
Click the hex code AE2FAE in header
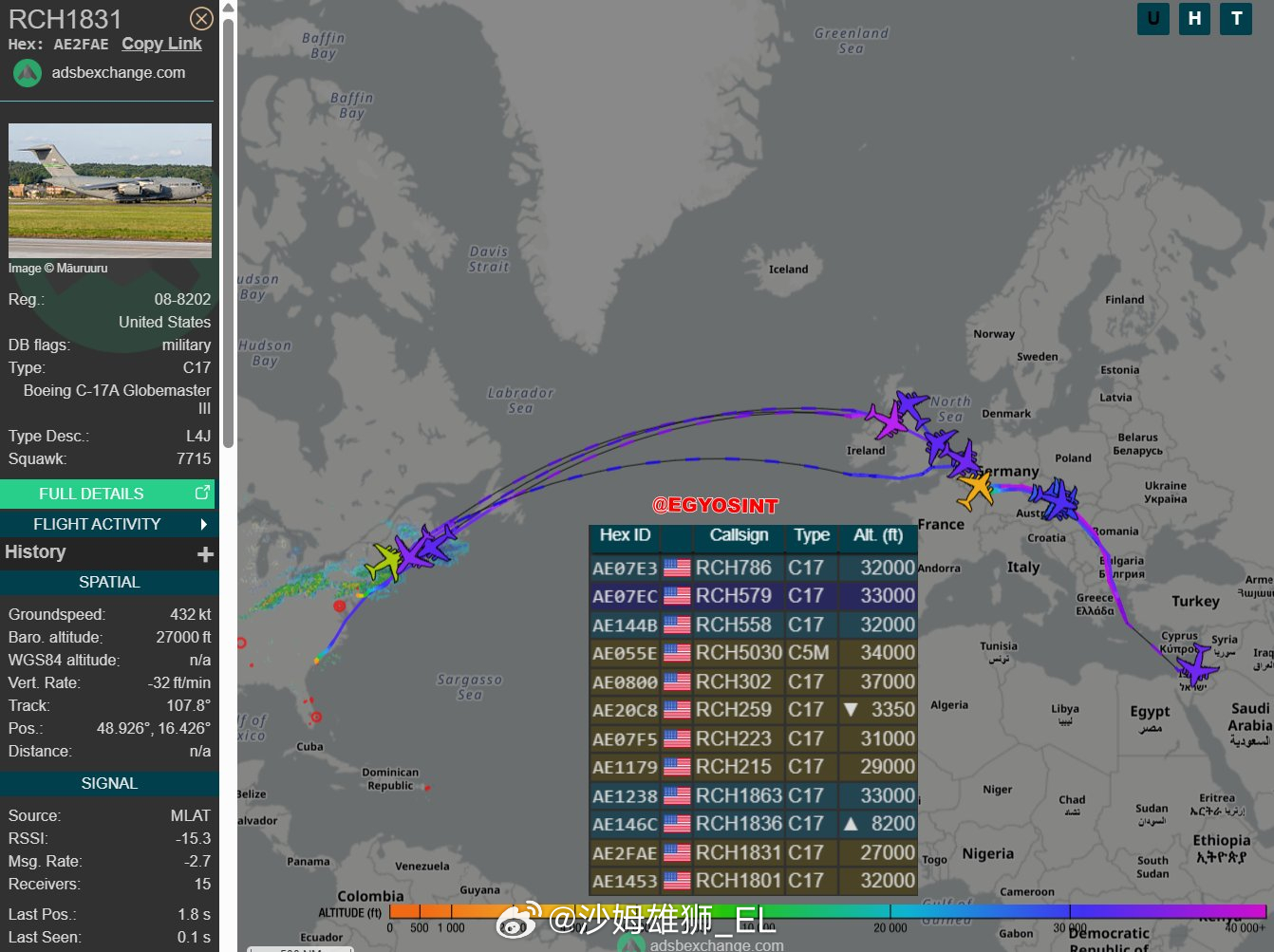pos(81,45)
